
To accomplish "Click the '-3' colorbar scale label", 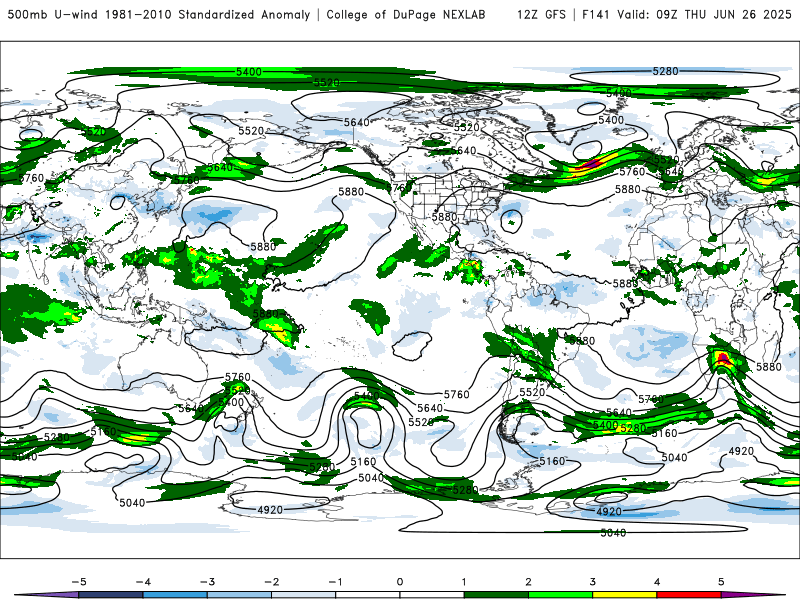I will pos(207,582).
